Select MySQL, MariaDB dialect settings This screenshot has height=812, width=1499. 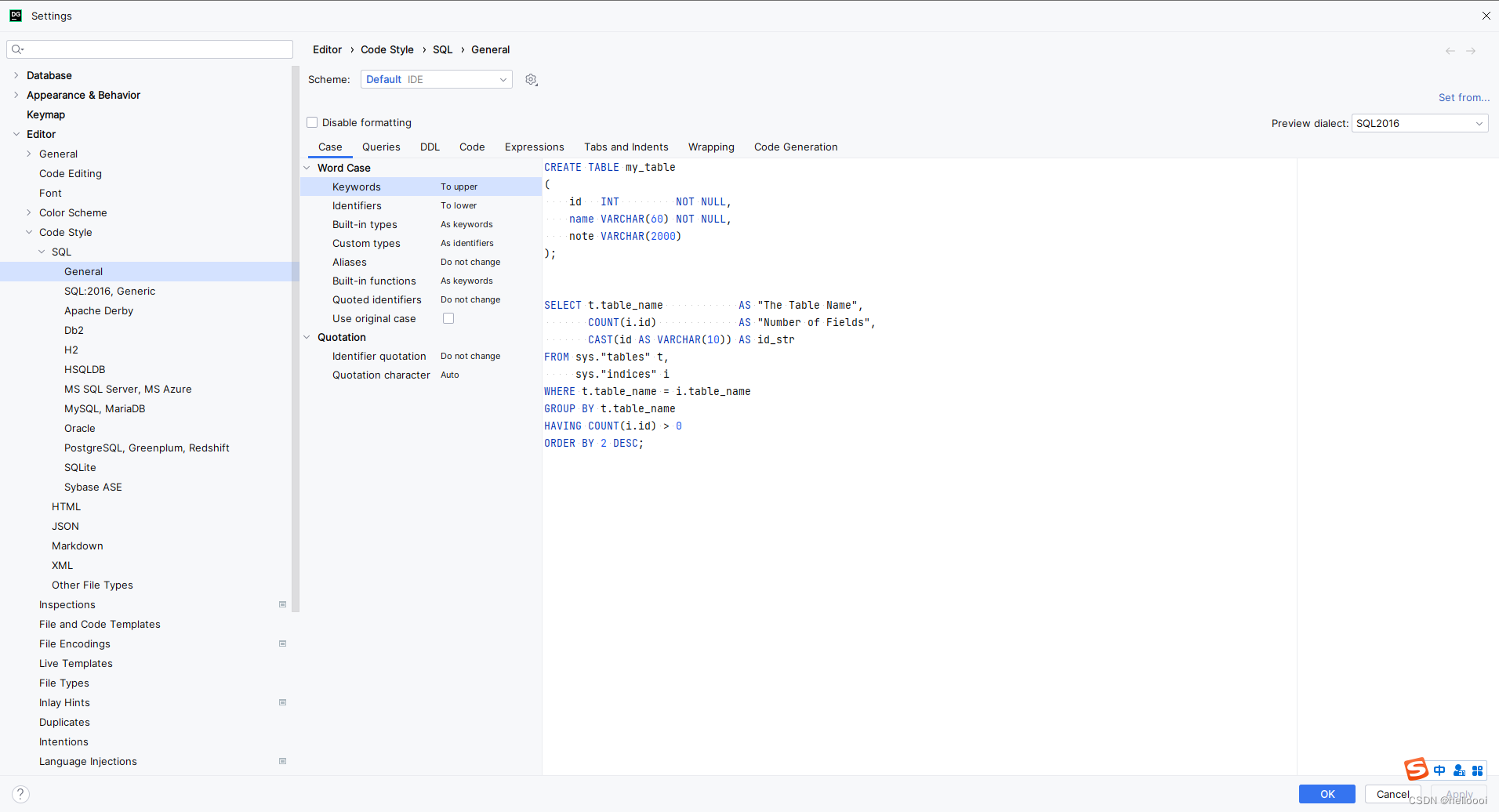tap(104, 408)
